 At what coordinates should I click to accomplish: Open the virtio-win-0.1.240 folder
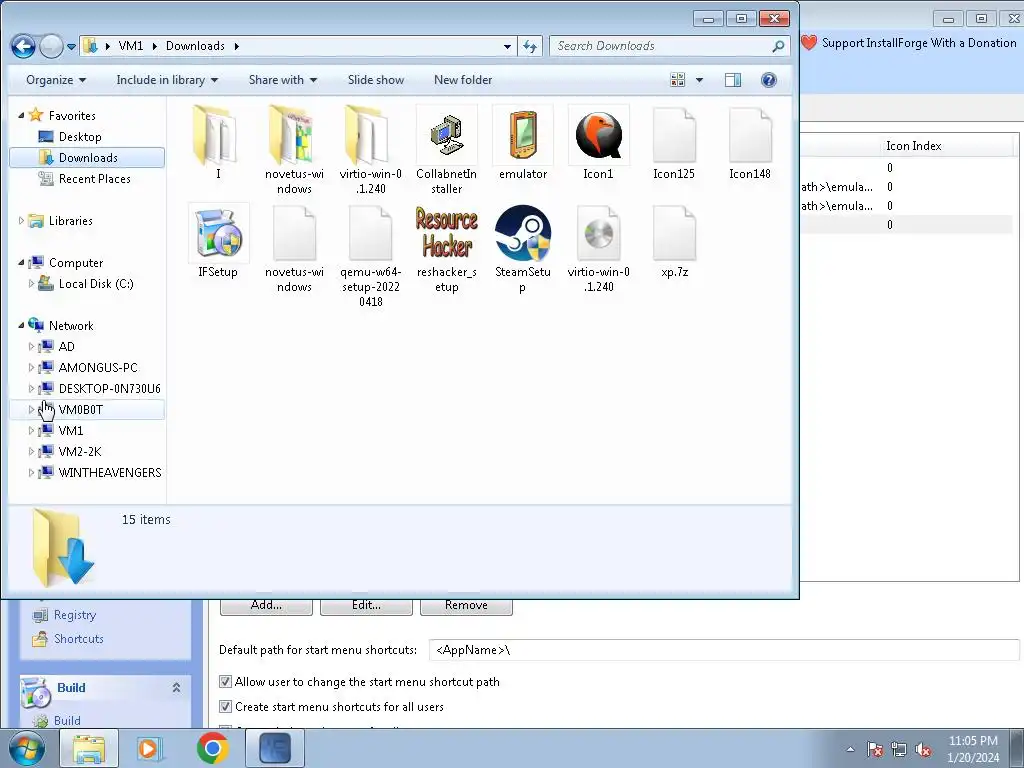pyautogui.click(x=370, y=150)
